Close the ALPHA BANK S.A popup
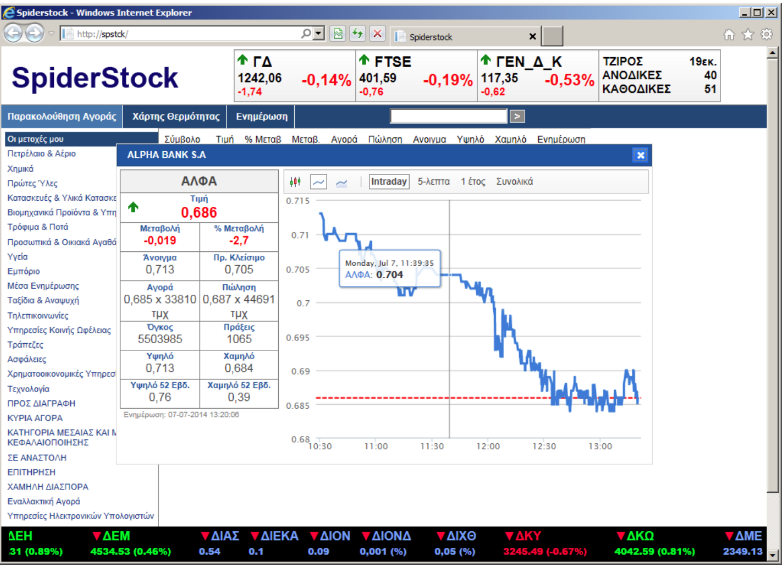The image size is (783, 568). (640, 155)
